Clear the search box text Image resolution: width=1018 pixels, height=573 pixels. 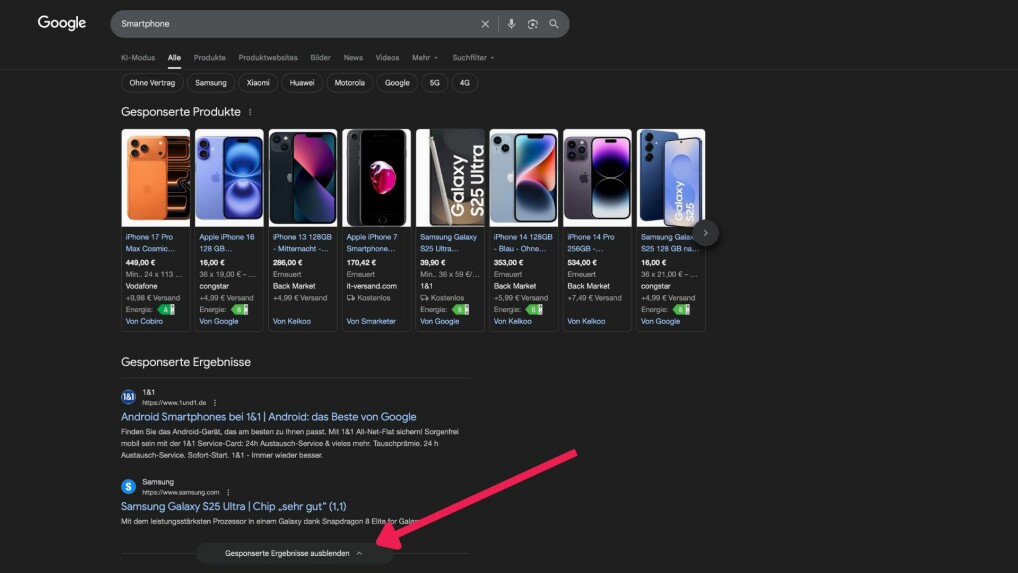pos(486,24)
